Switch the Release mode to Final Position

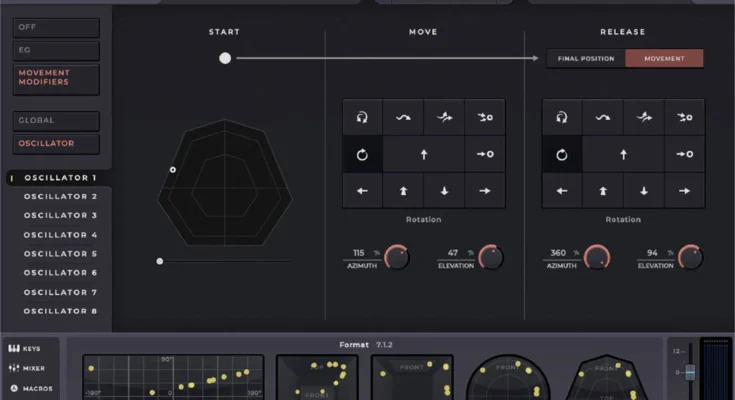(x=585, y=58)
